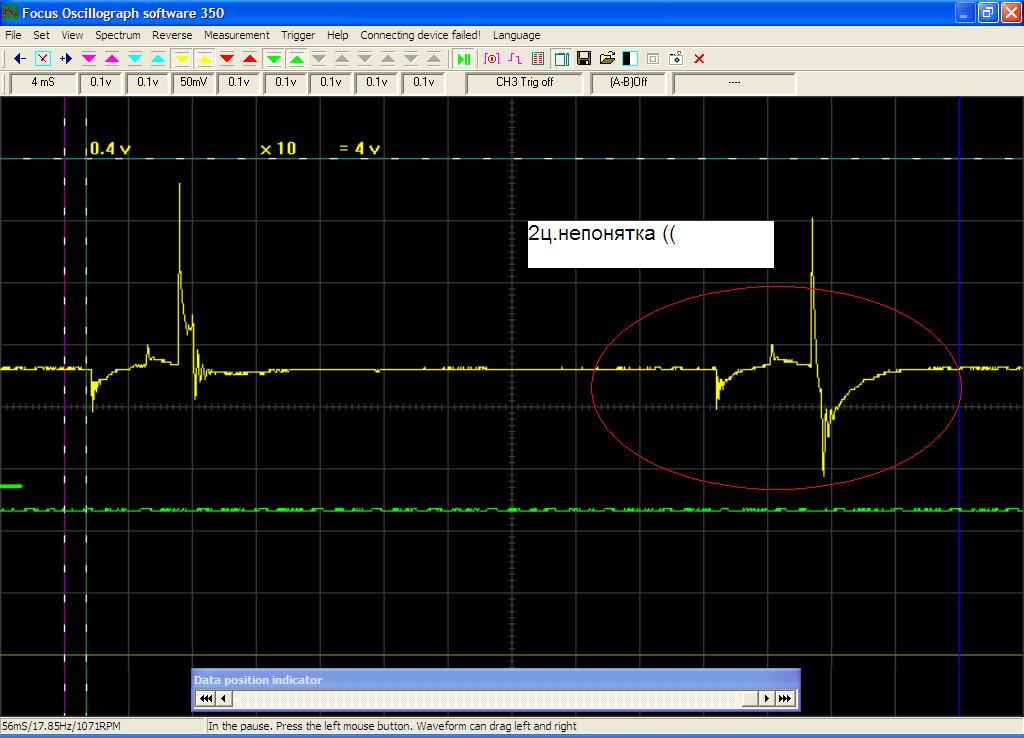
Task: Click the cyan up triangle icon
Action: pos(158,59)
